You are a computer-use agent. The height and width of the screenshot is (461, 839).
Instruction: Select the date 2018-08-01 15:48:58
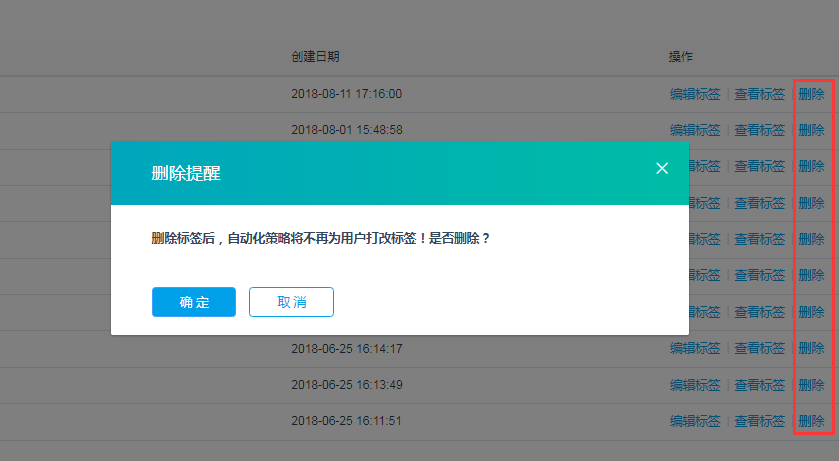[x=347, y=130]
